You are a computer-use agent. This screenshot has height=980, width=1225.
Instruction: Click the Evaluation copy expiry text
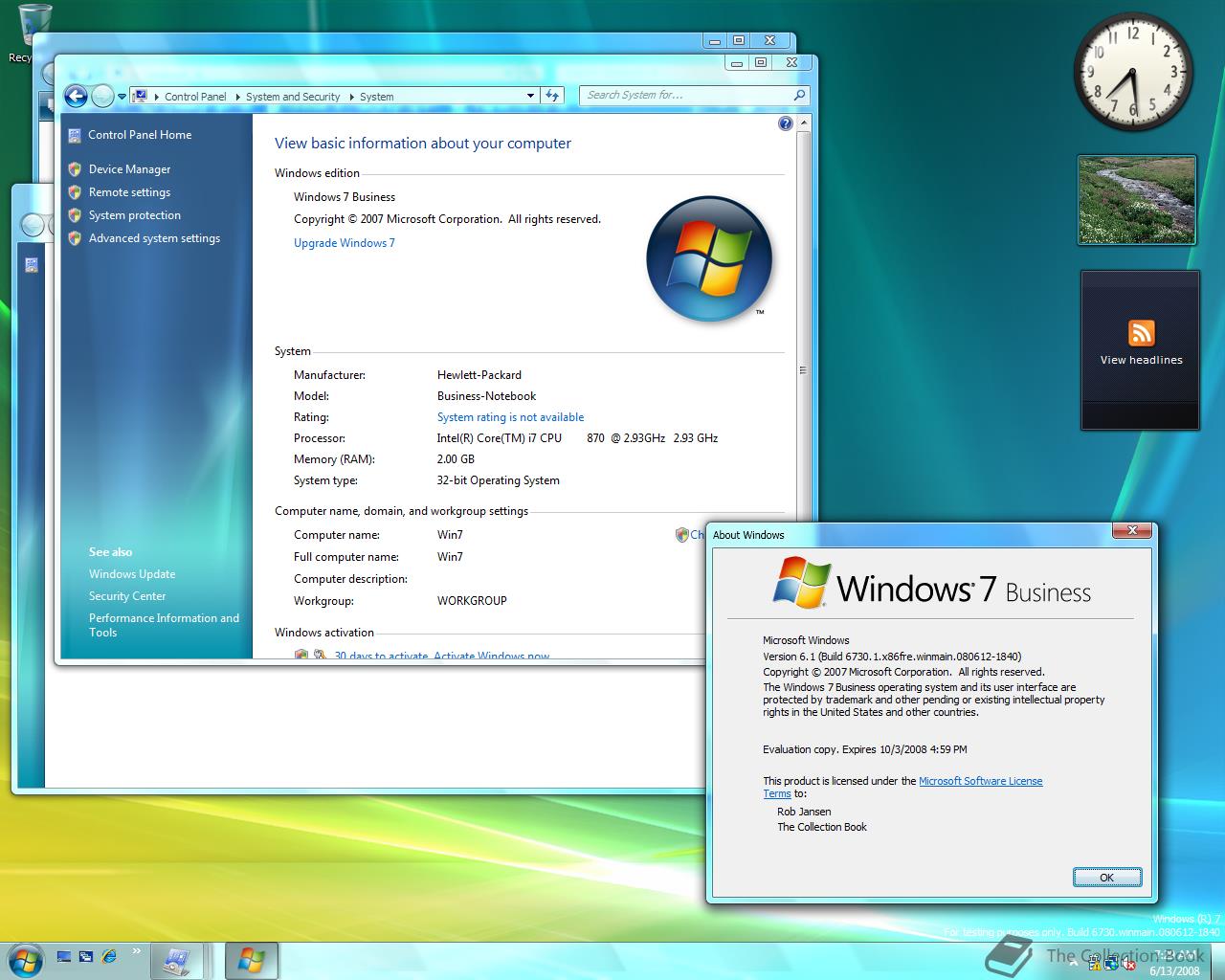tap(864, 749)
